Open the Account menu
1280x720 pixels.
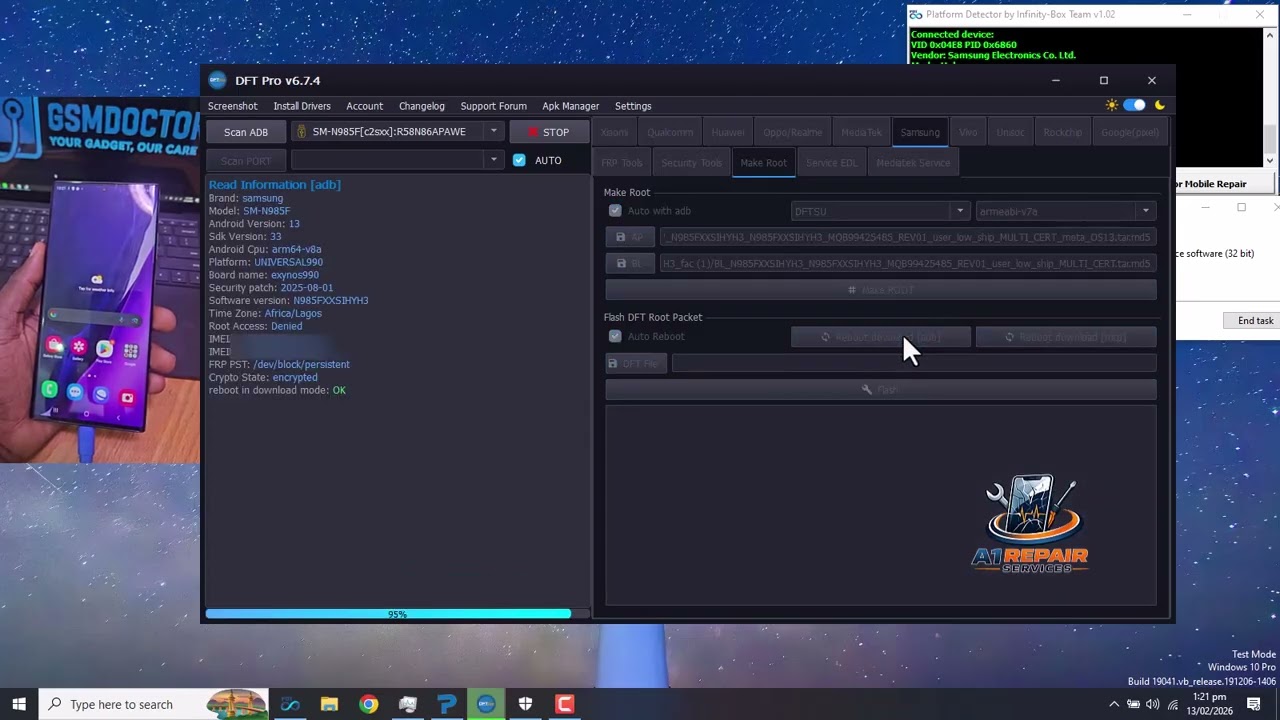[364, 106]
